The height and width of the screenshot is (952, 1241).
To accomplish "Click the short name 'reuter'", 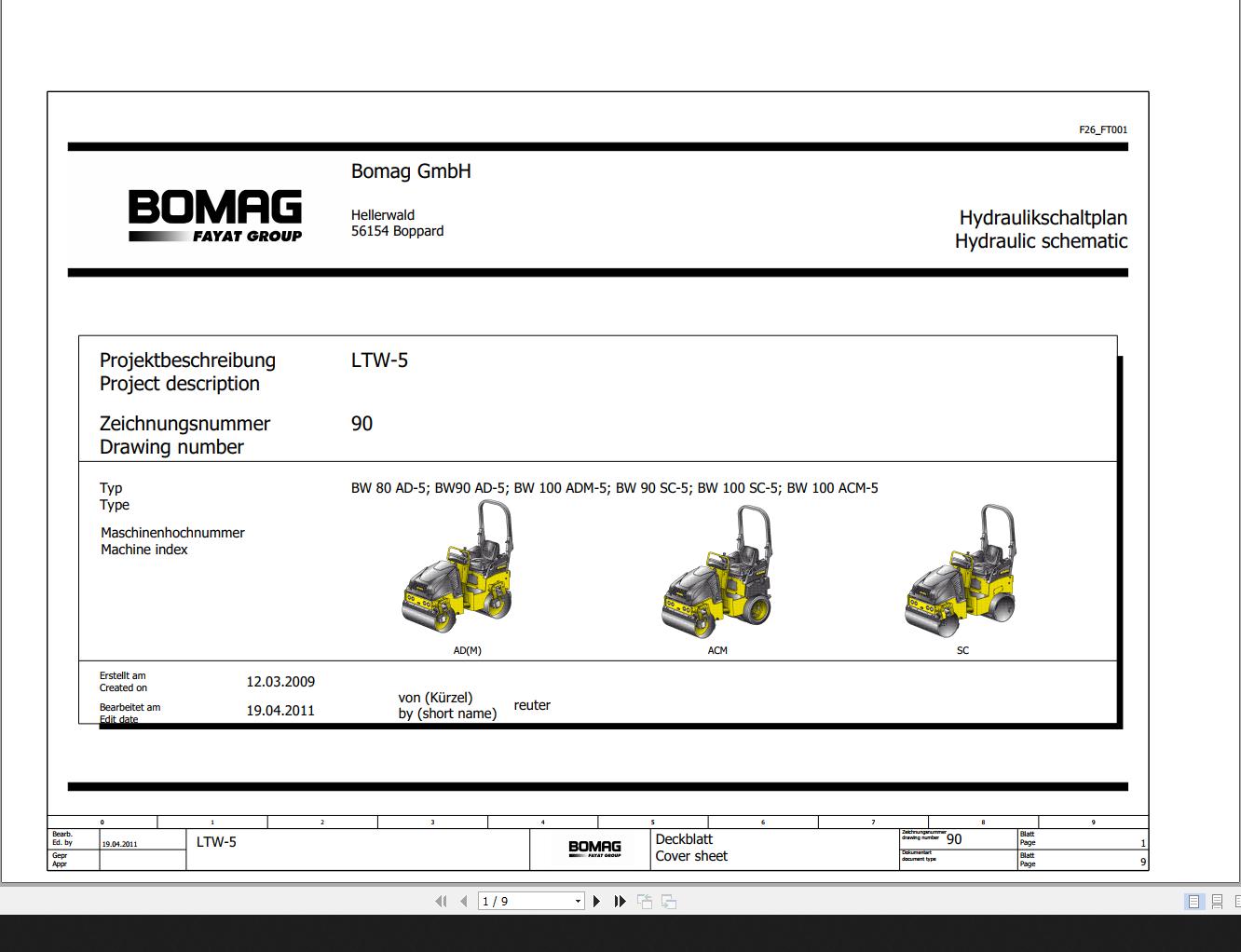I will point(532,705).
